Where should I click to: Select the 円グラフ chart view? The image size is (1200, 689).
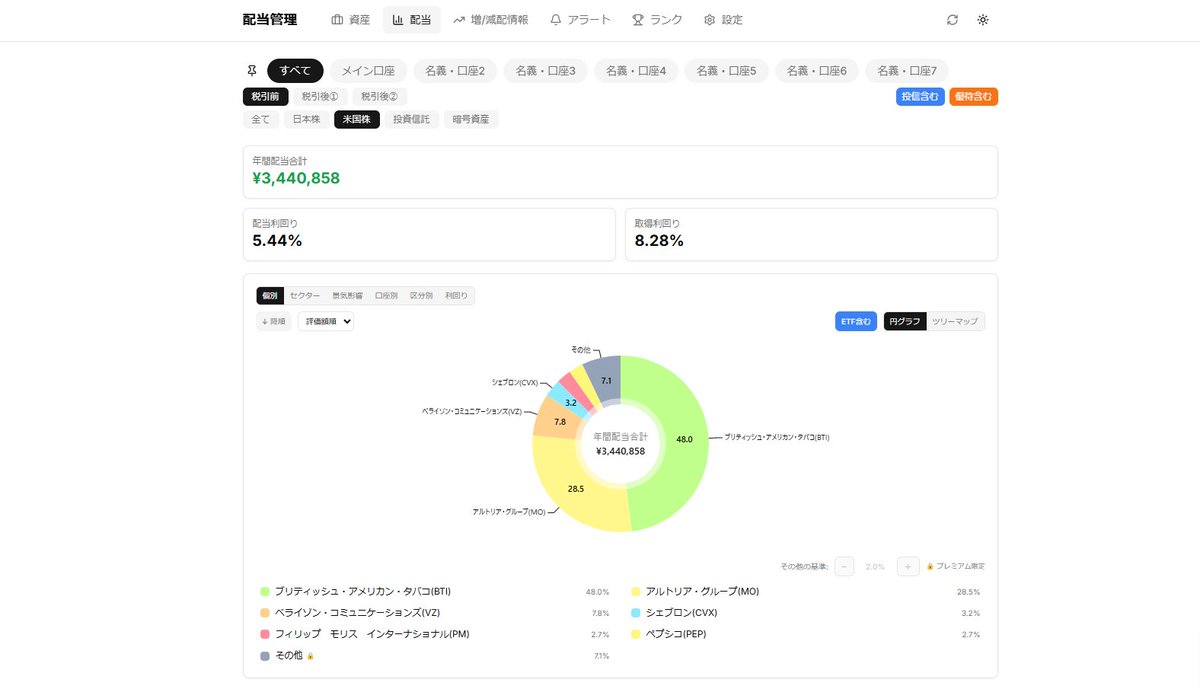click(905, 321)
